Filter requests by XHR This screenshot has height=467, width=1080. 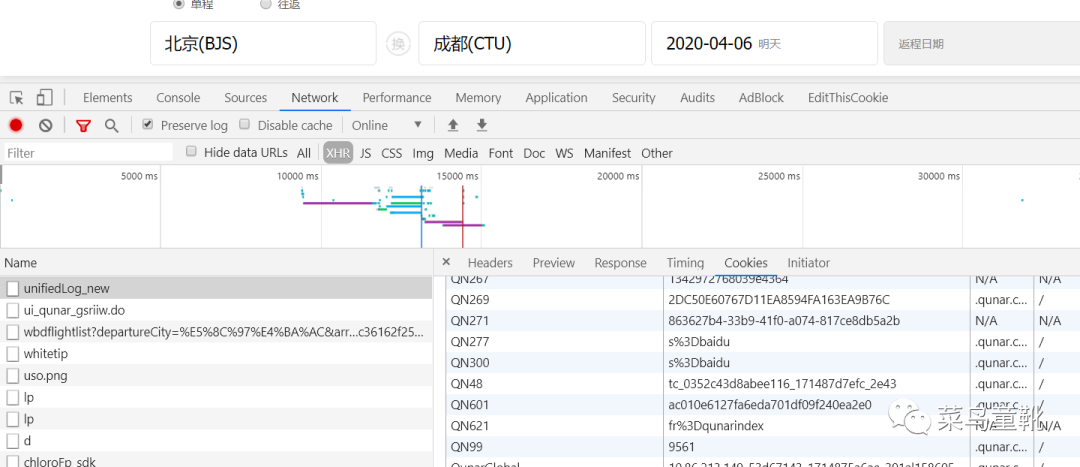pos(338,153)
